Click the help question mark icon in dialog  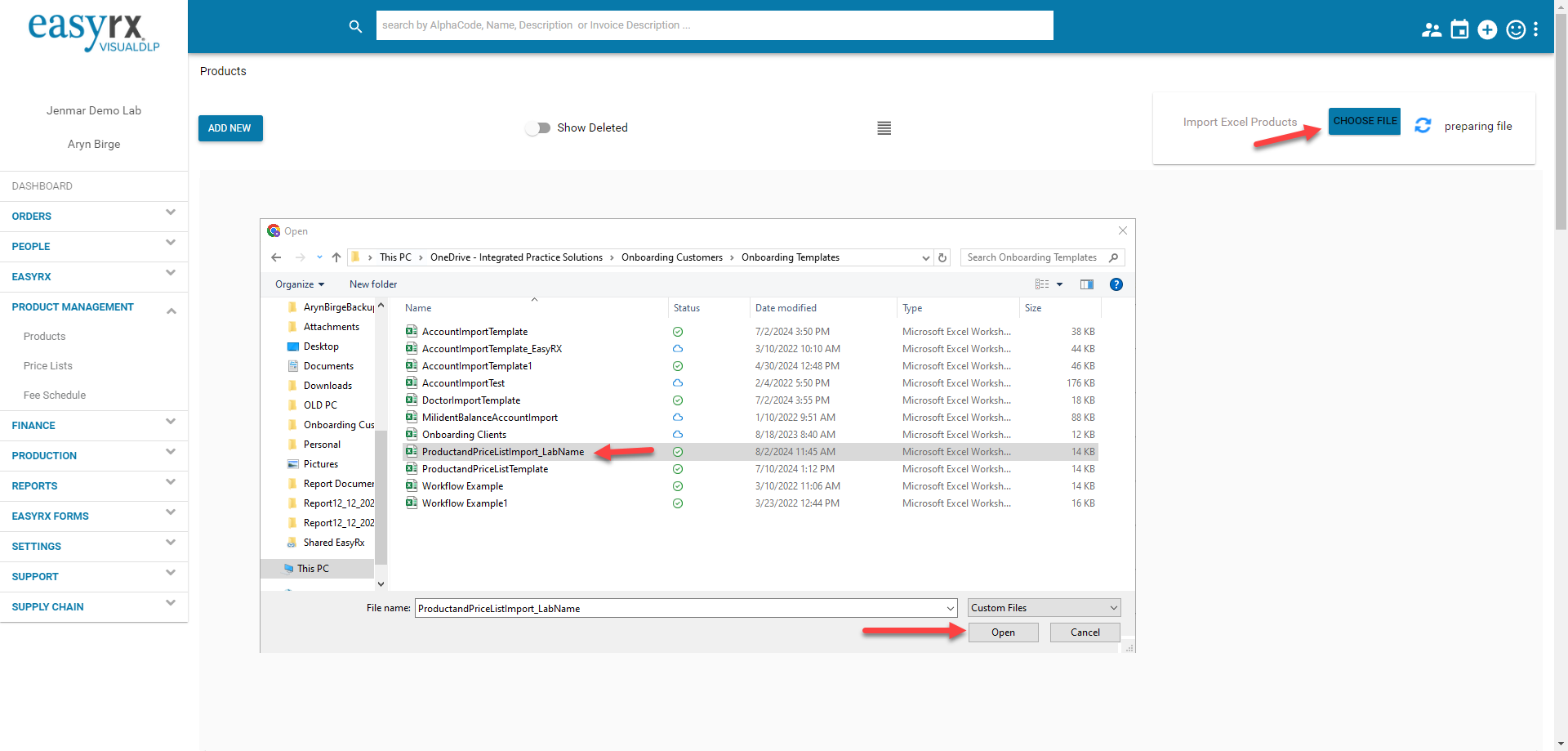tap(1116, 284)
